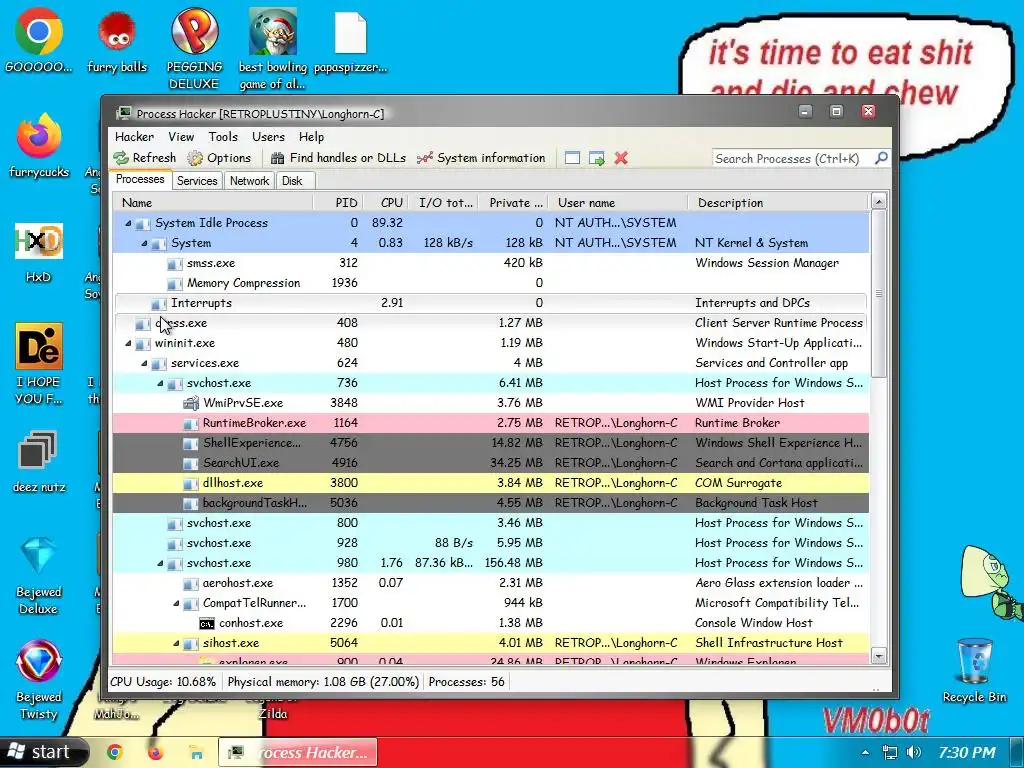The image size is (1024, 768).
Task: Sort by the PID column header
Action: tap(338, 203)
